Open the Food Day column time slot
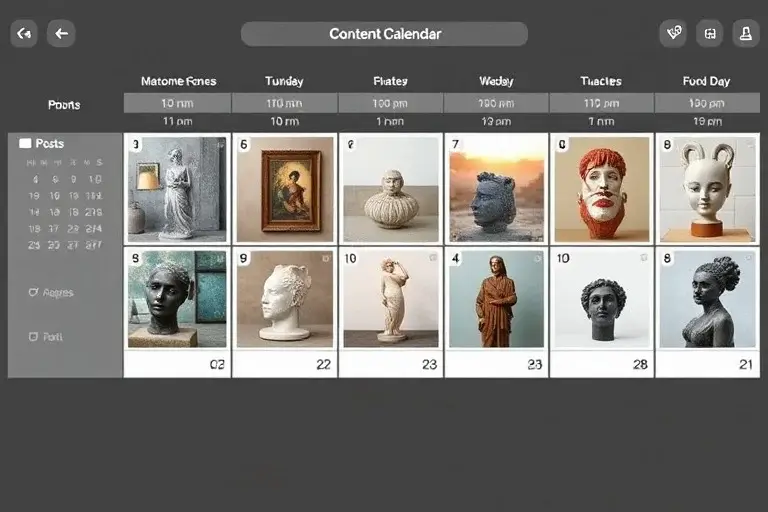Viewport: 768px width, 512px height. (706, 103)
